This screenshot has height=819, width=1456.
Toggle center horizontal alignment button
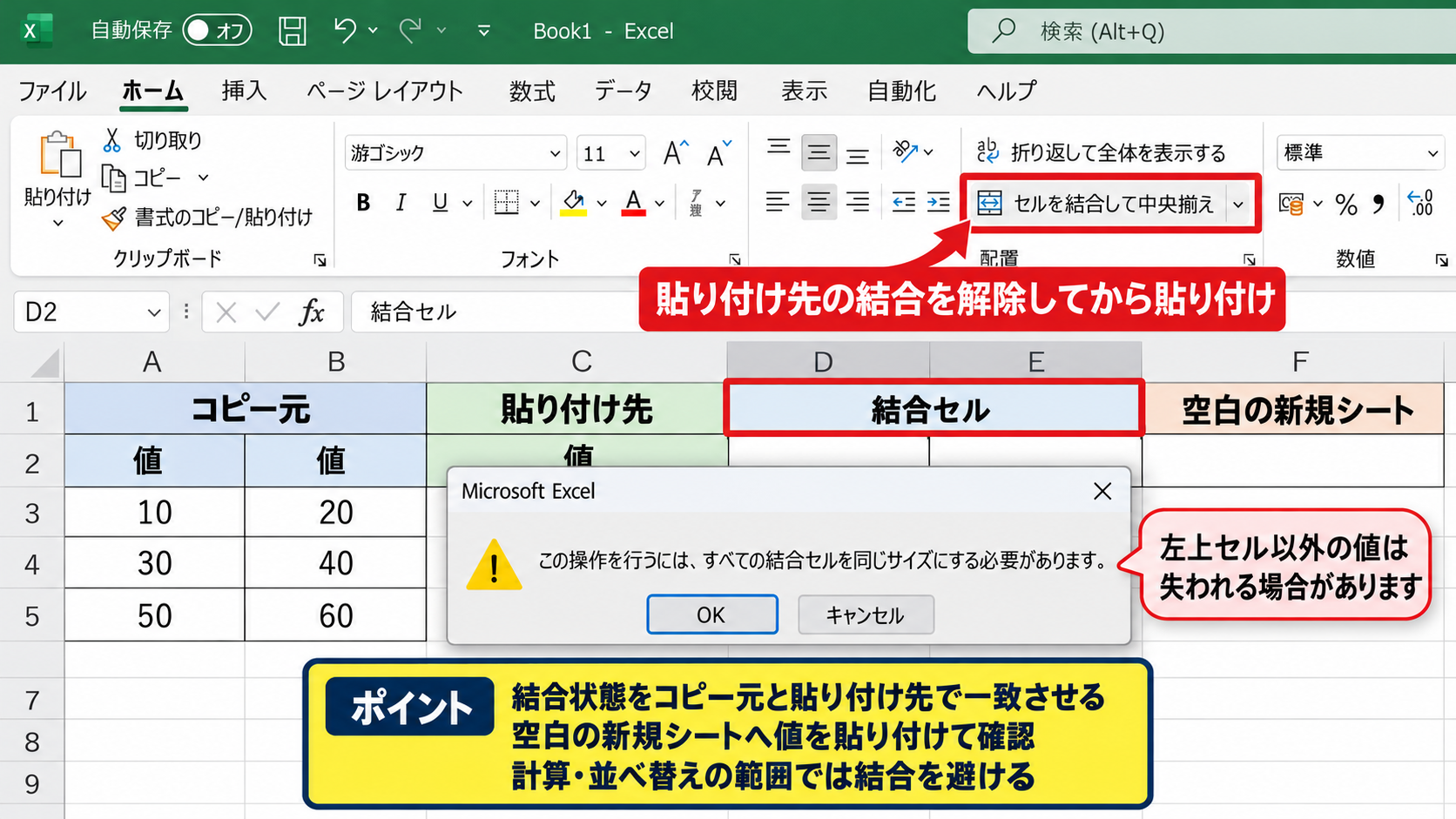tap(818, 203)
